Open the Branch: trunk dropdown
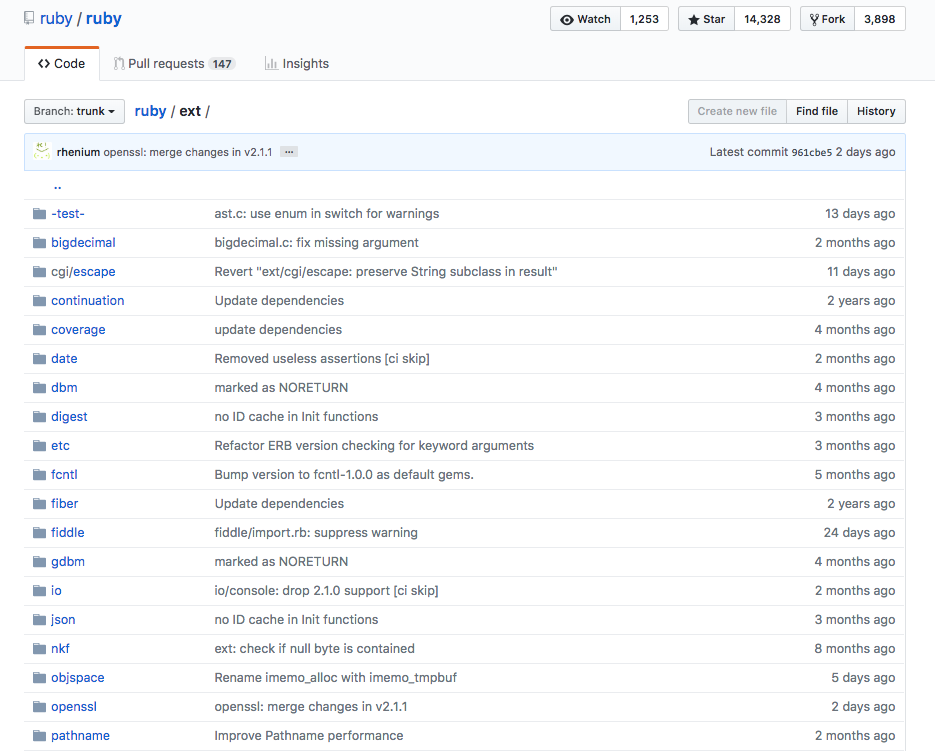The height and width of the screenshot is (751, 935). (75, 112)
